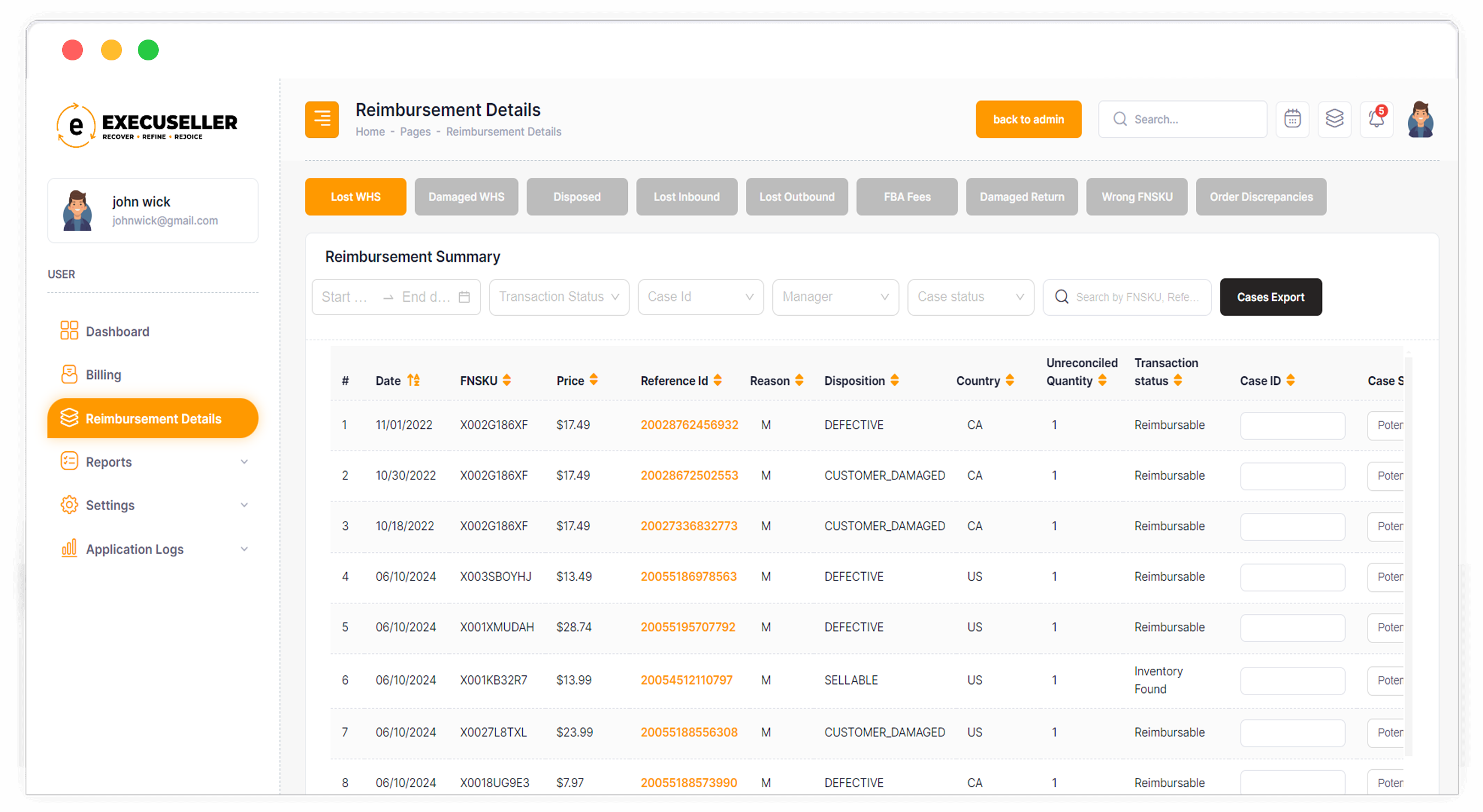
Task: Open reference 20054512110797 link
Action: click(x=686, y=680)
